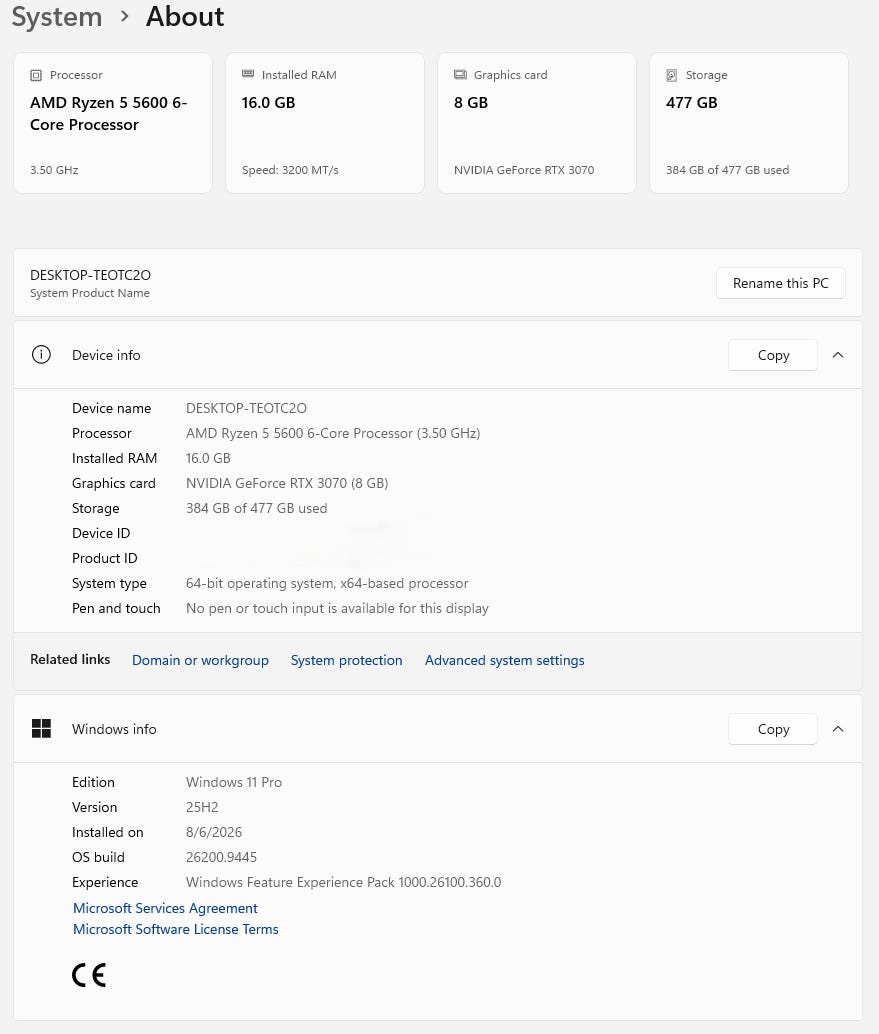
Task: Click the Device info circle icon
Action: [41, 355]
